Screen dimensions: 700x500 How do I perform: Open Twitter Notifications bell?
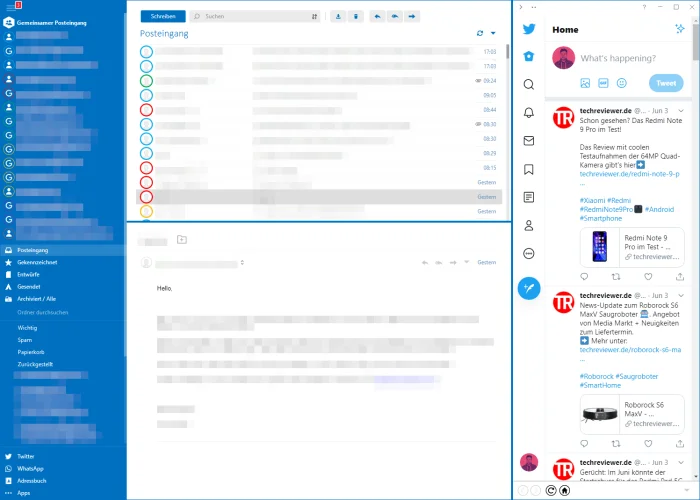click(529, 112)
